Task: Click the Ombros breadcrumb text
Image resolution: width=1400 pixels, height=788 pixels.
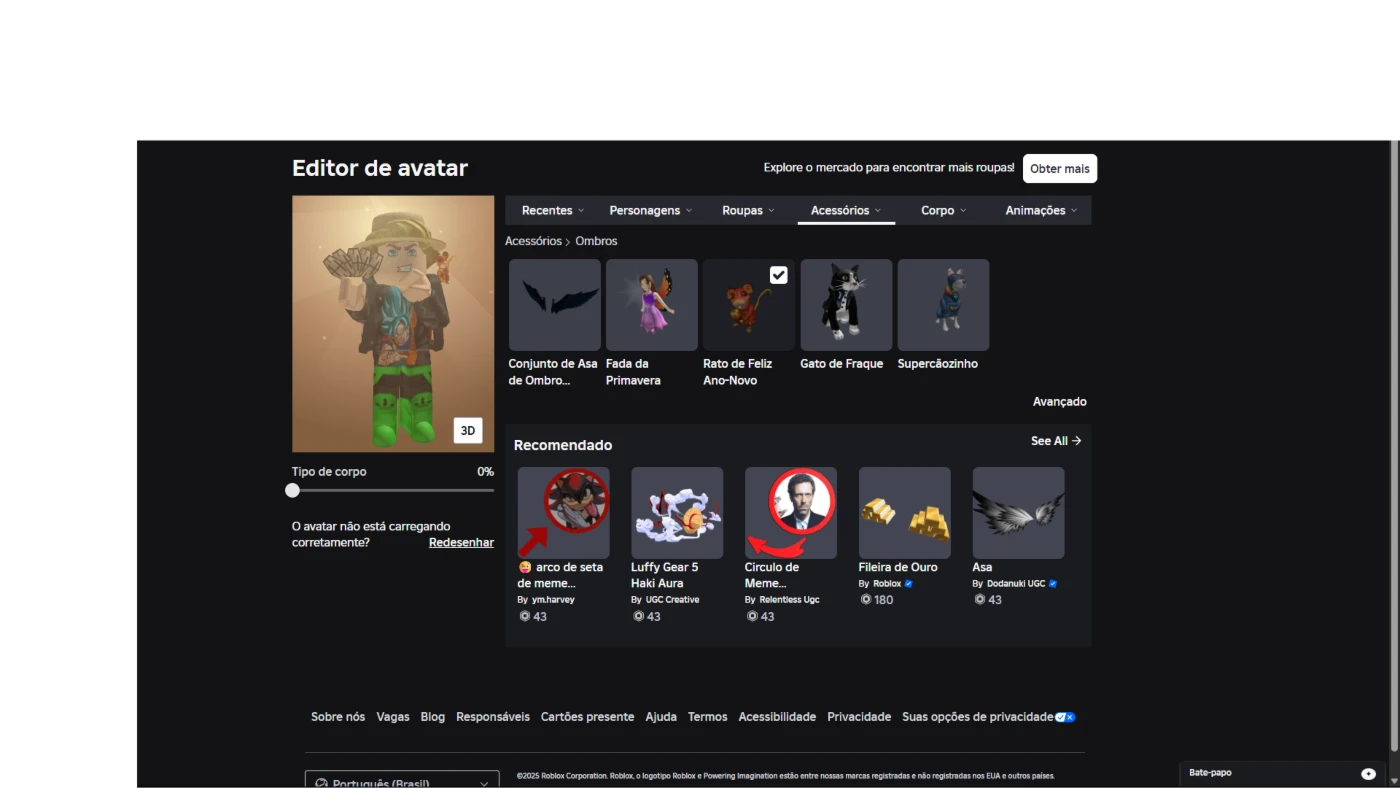Action: (x=596, y=241)
